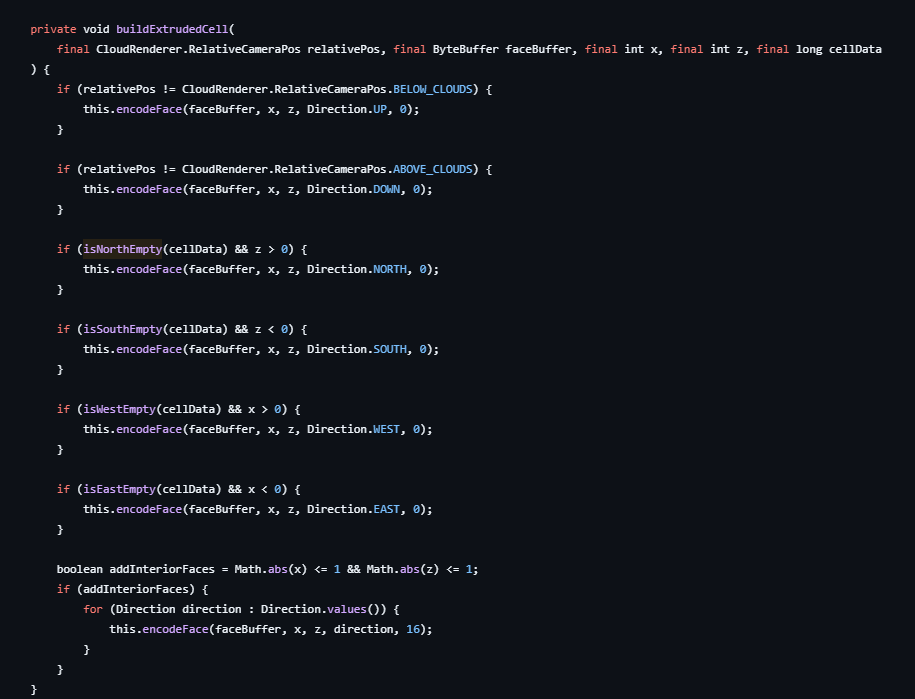The image size is (915, 699).
Task: Click the number 16 in the encodeFace call
Action: (x=412, y=629)
